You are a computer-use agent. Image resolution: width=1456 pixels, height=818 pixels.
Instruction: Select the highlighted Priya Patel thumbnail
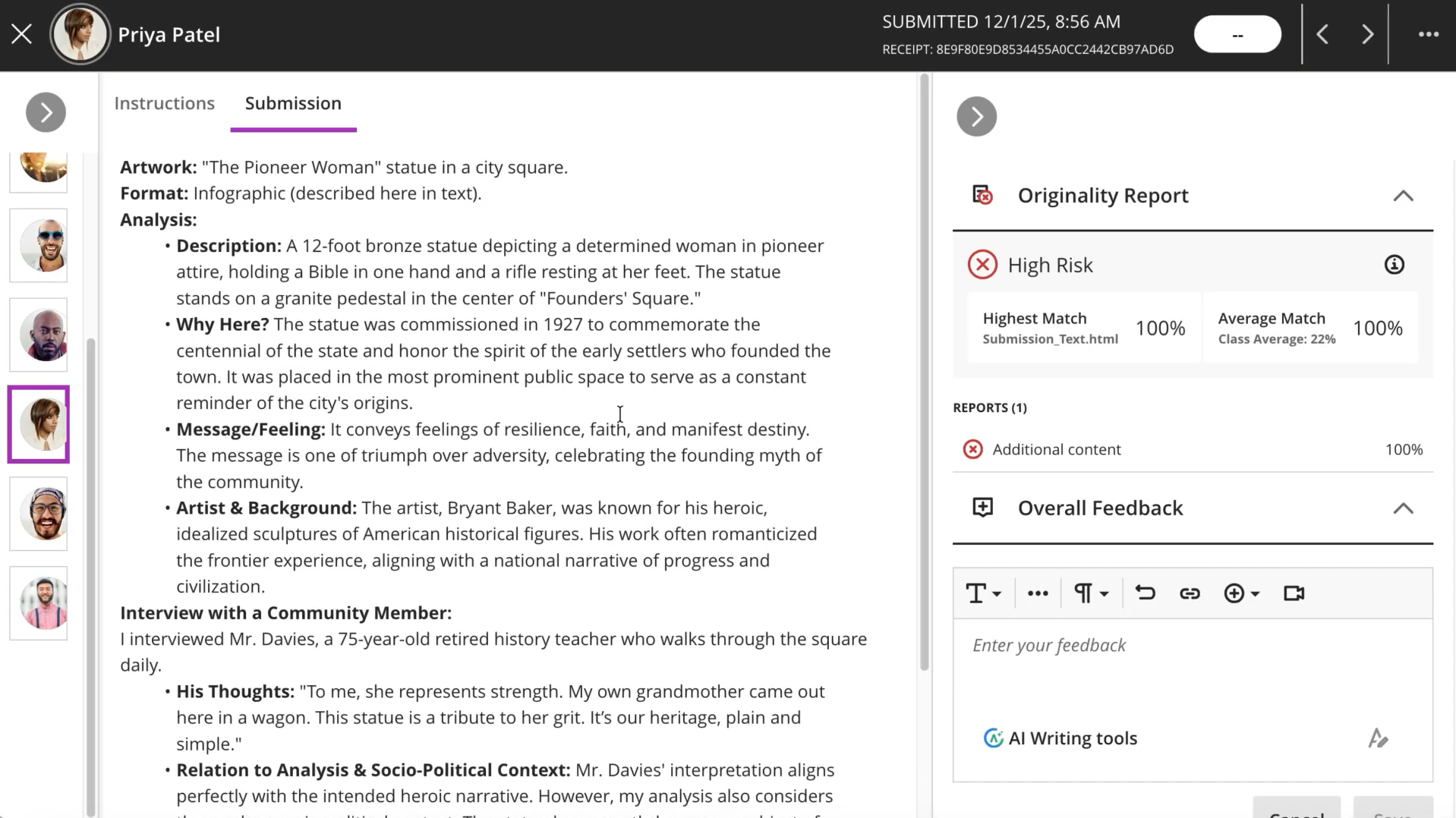pyautogui.click(x=39, y=424)
